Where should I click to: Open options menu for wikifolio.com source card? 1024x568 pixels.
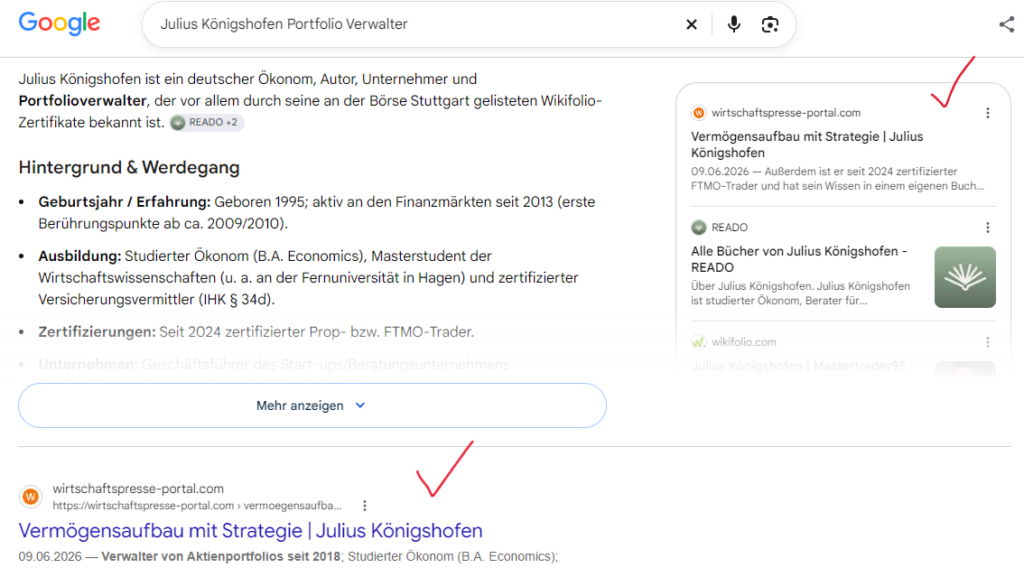pyautogui.click(x=987, y=342)
